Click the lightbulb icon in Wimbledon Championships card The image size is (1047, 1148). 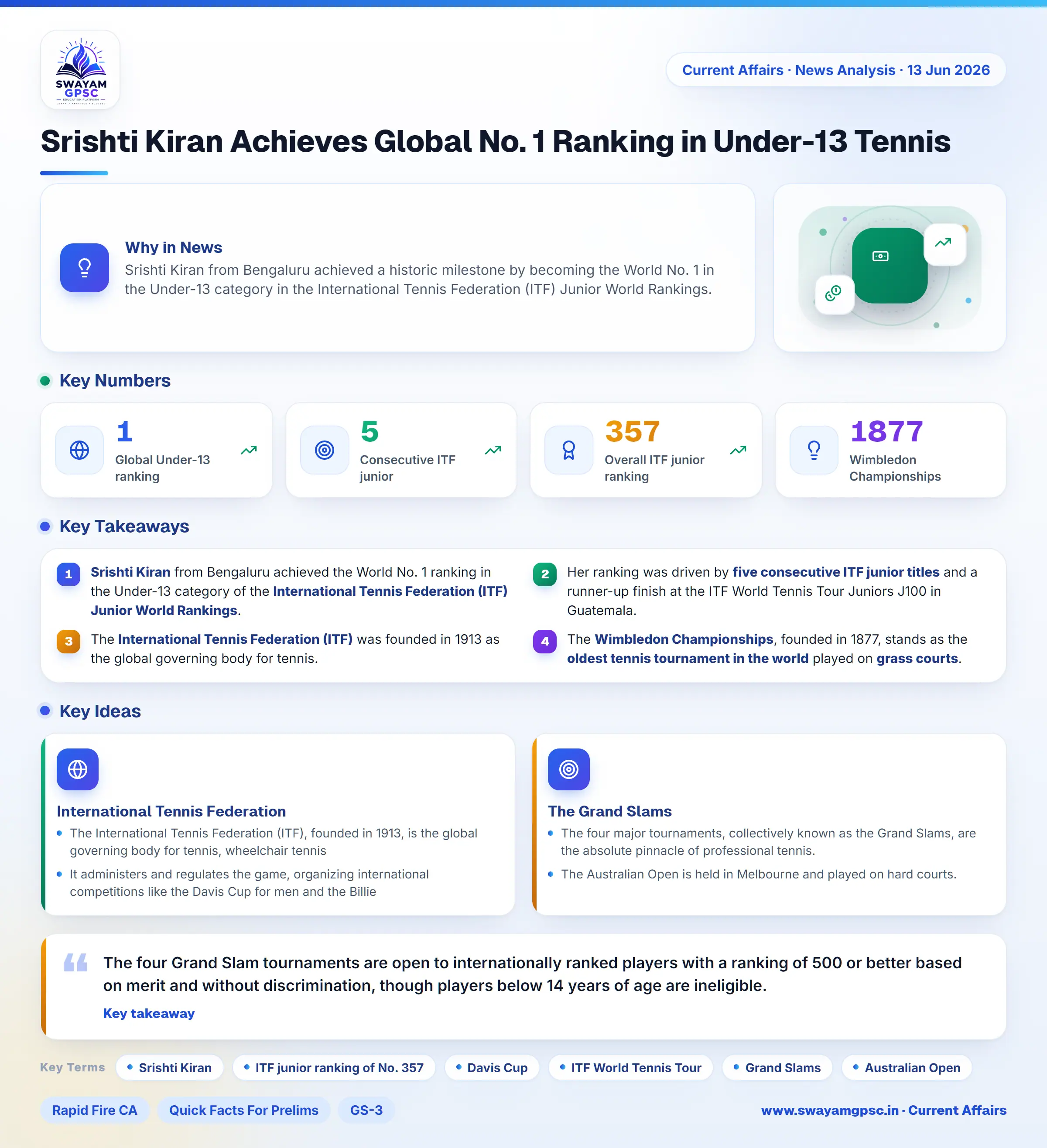point(814,450)
